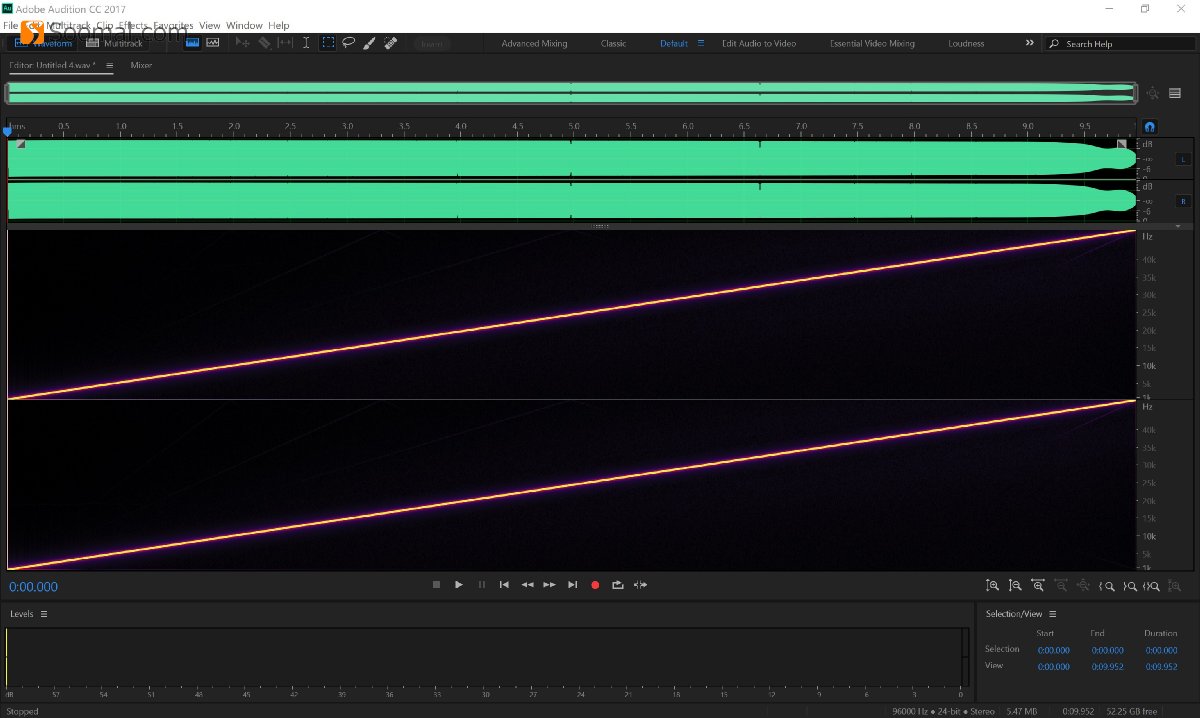The height and width of the screenshot is (718, 1200).
Task: Select the Paintbrush Selection tool
Action: point(369,43)
